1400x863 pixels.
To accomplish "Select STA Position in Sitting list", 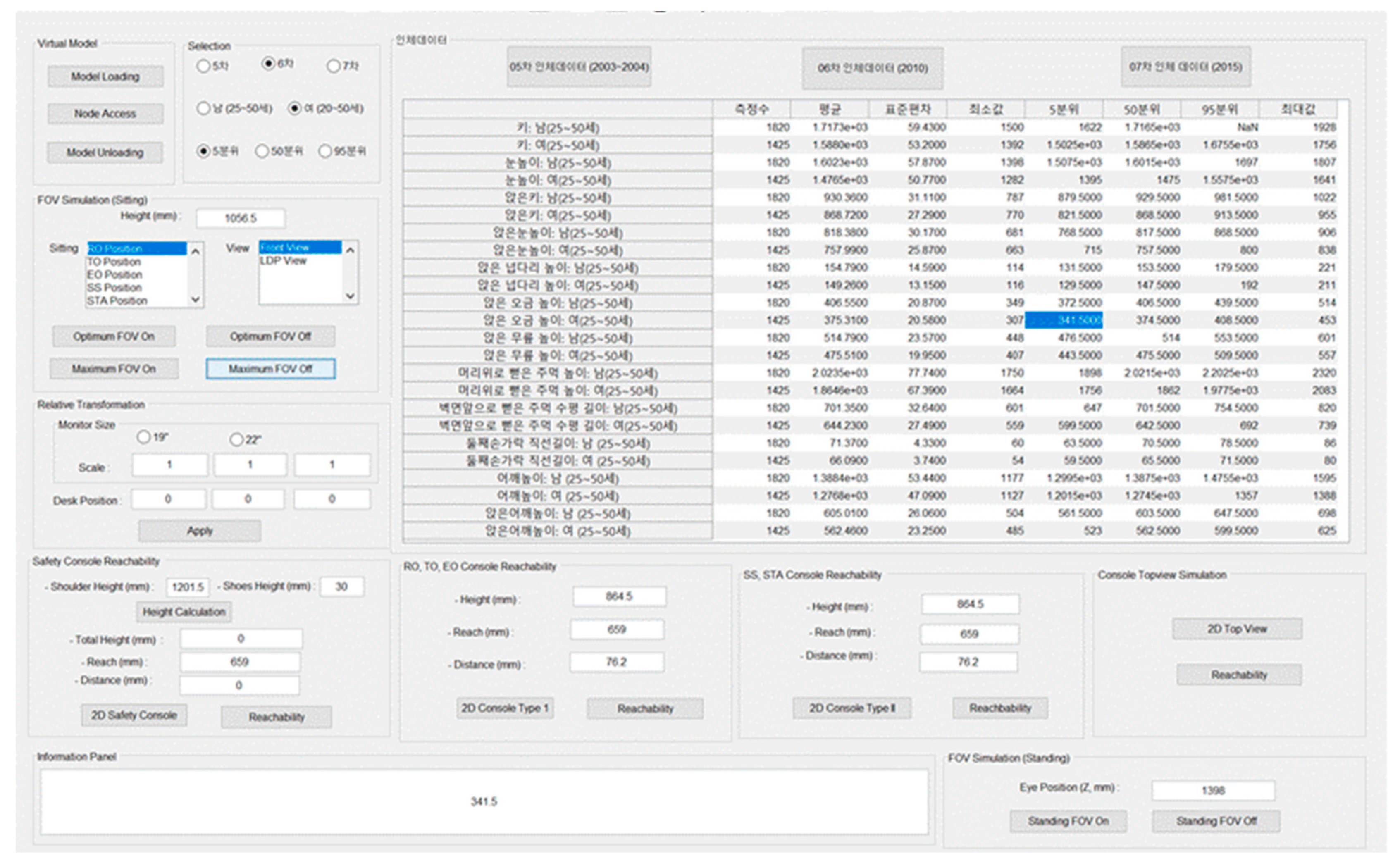I will coord(136,301).
